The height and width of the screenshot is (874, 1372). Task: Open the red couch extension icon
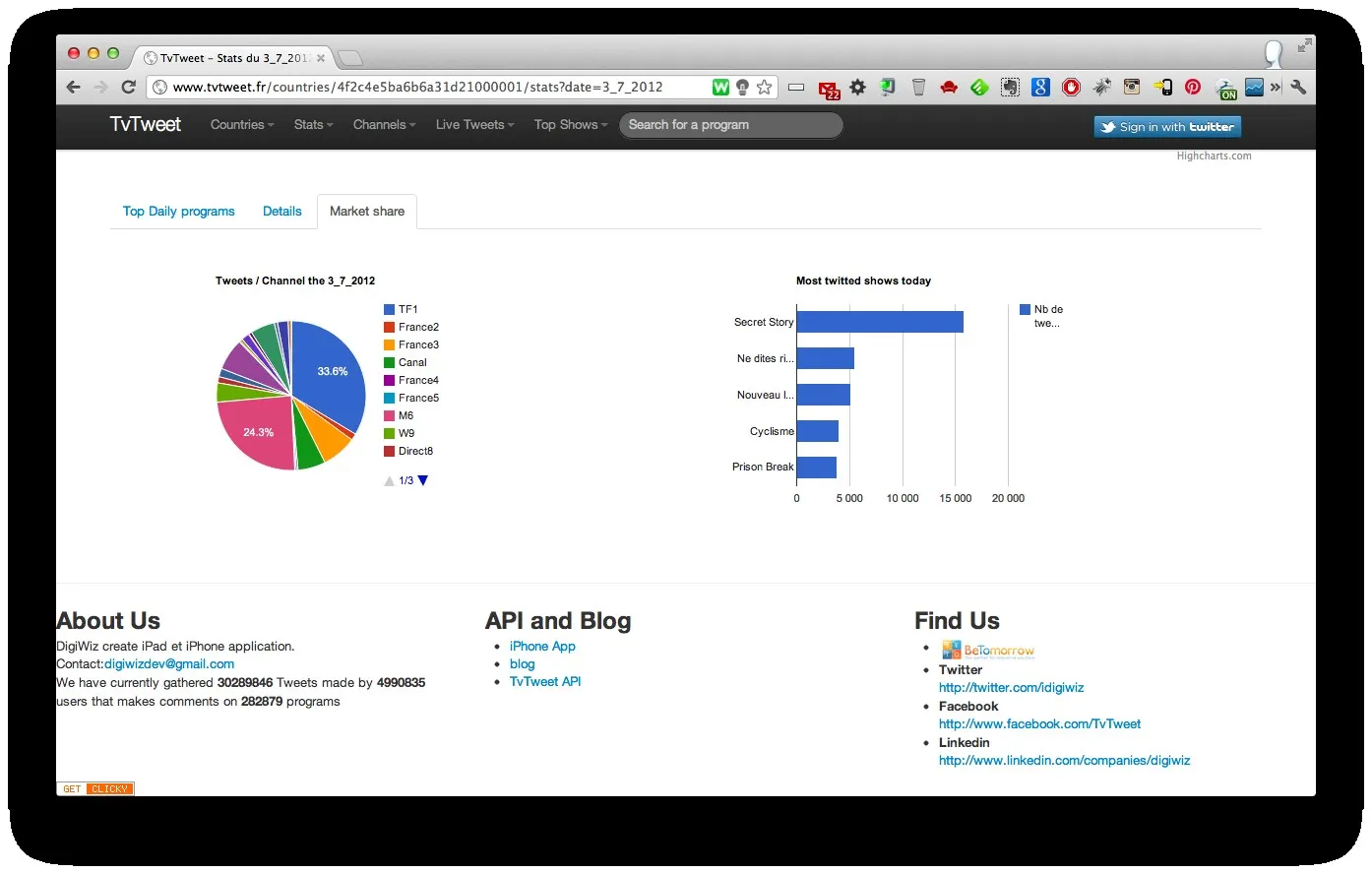949,88
